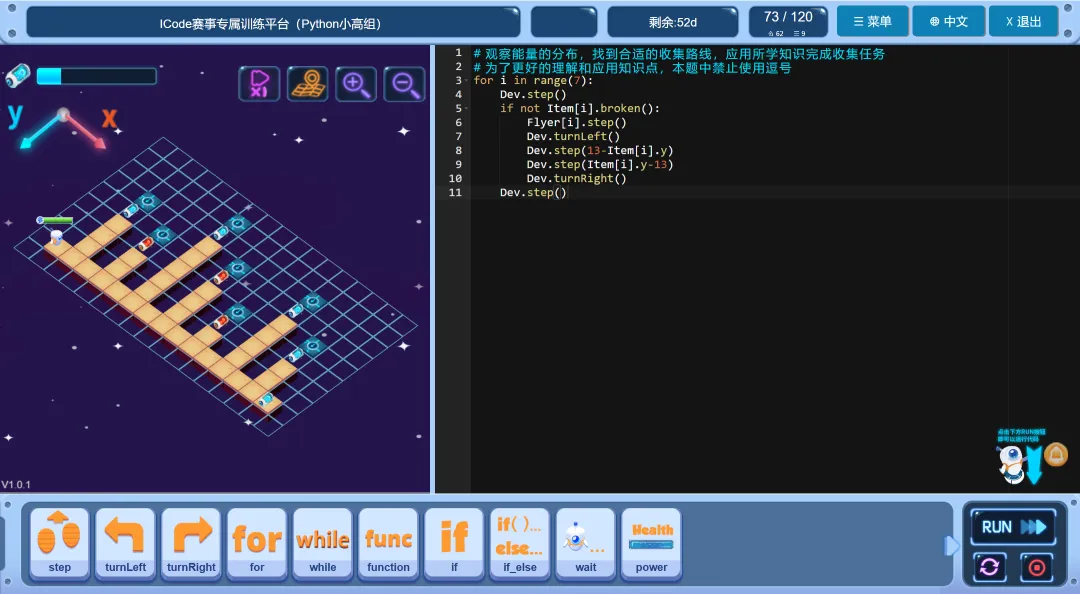
Task: Click the first comment line
Action: (678, 53)
